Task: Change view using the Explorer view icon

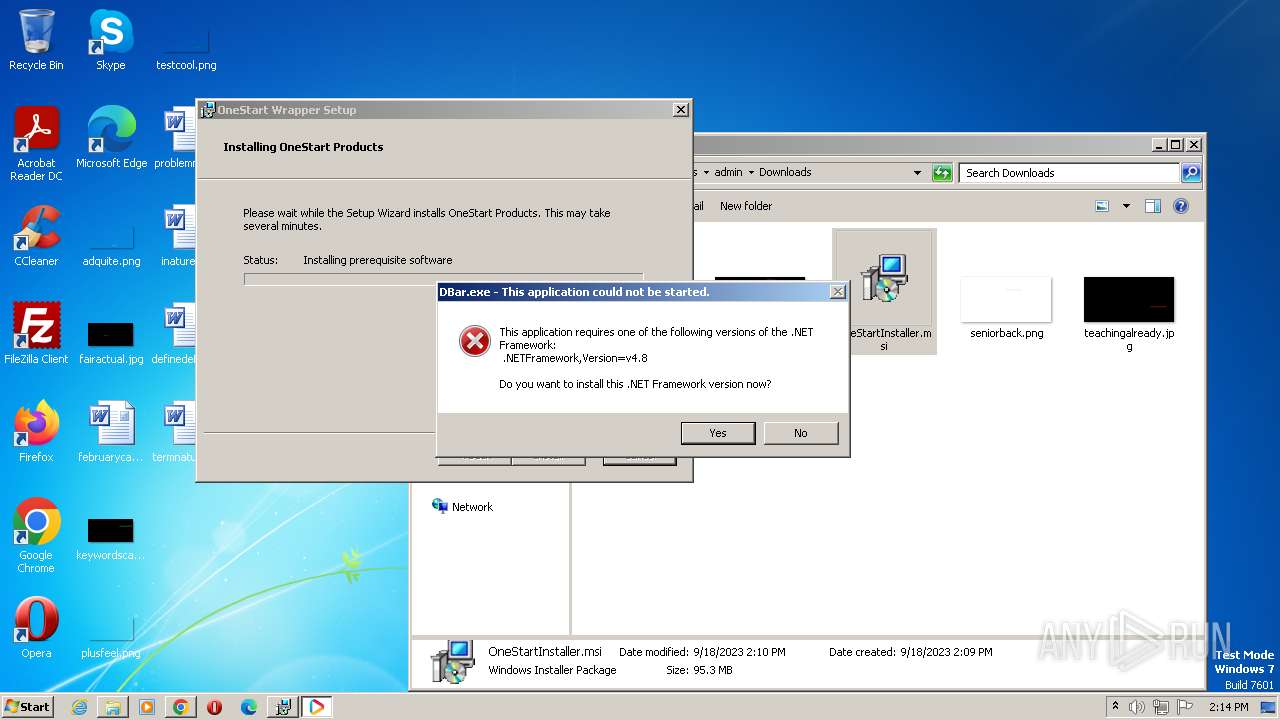Action: click(x=1102, y=206)
